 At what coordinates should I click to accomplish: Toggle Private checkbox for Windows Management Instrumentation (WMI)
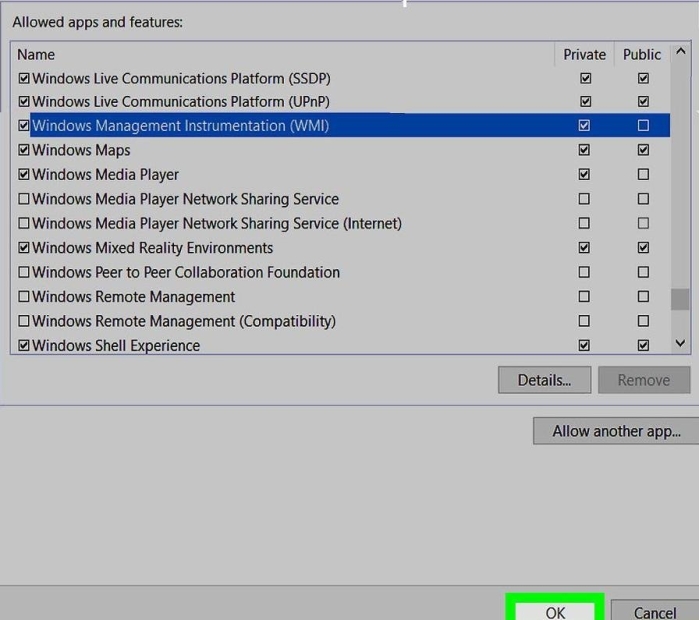click(x=584, y=126)
